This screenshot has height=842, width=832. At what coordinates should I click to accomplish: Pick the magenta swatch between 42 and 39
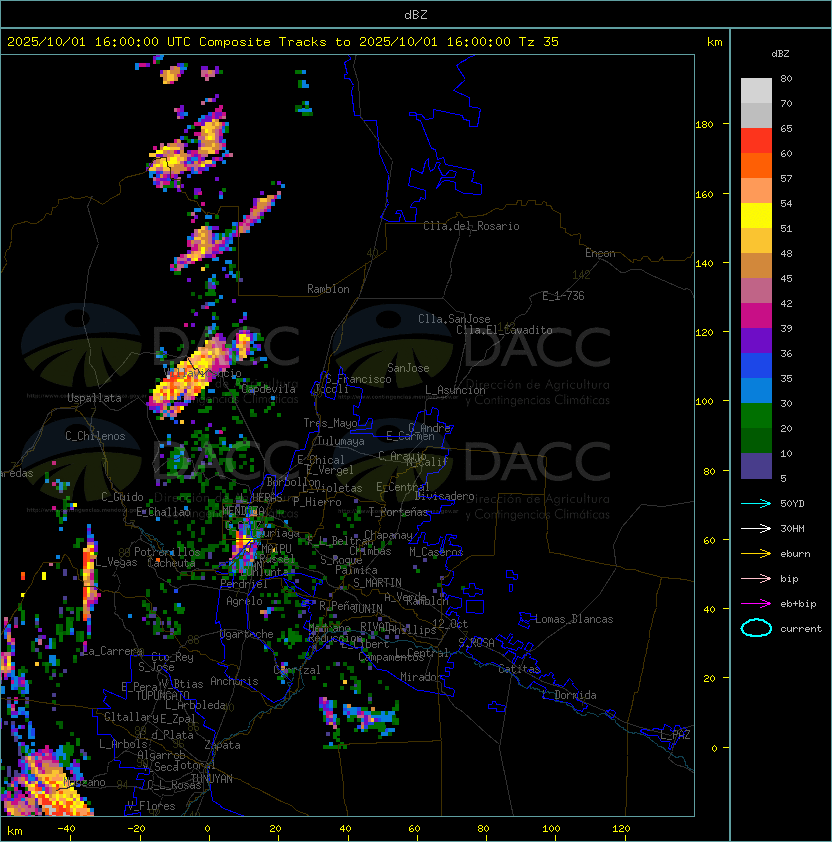pyautogui.click(x=756, y=316)
